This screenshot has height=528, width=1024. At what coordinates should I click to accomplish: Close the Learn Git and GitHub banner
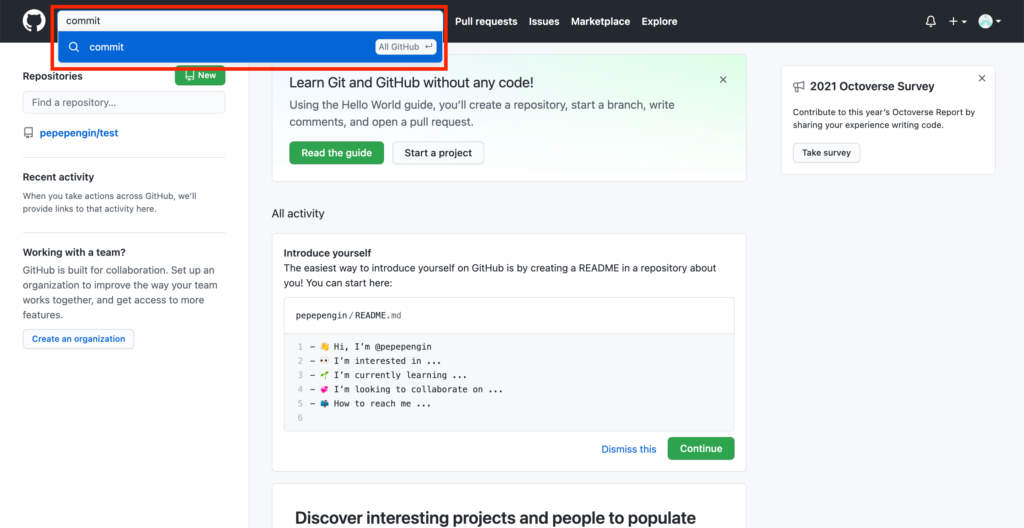[x=723, y=80]
